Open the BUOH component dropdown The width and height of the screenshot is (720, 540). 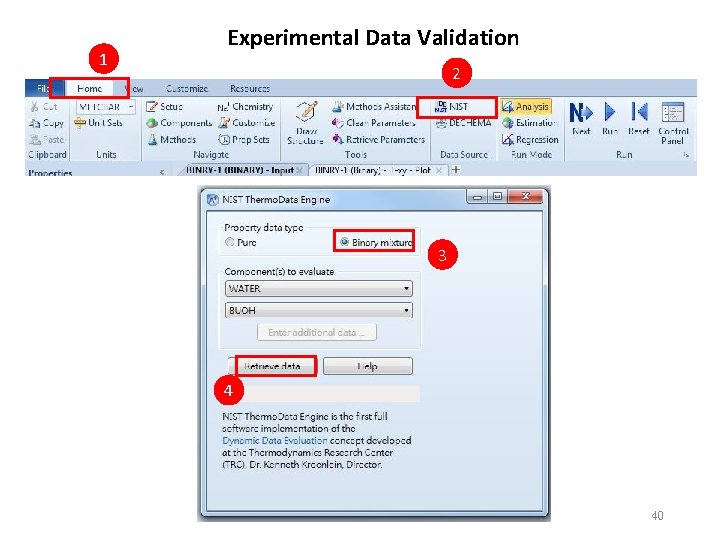319,310
